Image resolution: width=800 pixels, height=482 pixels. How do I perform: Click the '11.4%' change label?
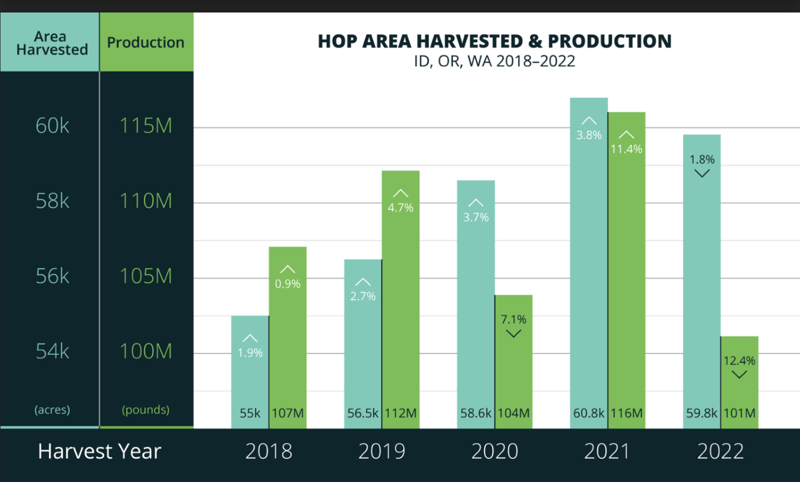pyautogui.click(x=627, y=149)
